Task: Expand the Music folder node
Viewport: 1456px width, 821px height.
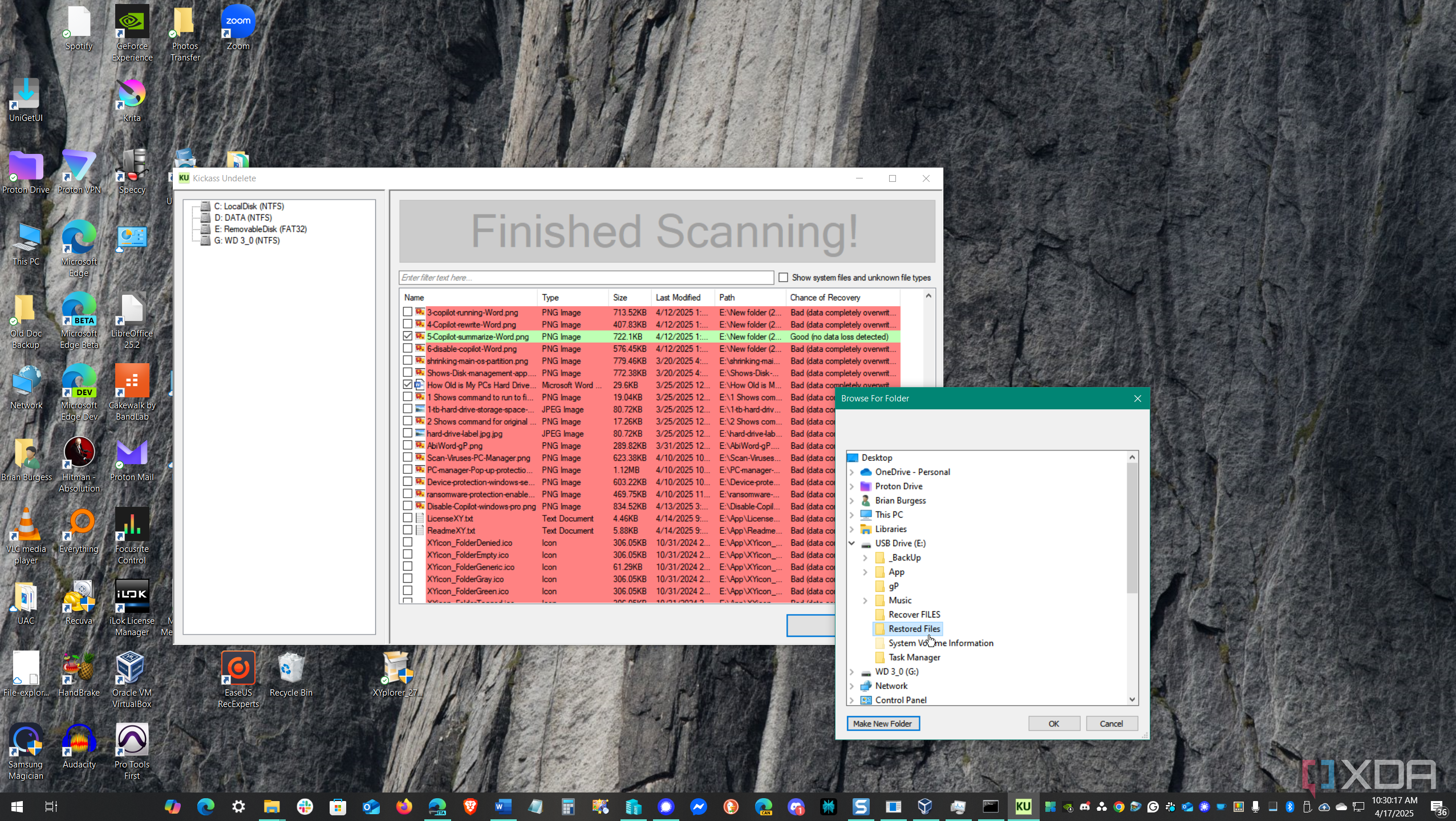Action: pyautogui.click(x=865, y=600)
